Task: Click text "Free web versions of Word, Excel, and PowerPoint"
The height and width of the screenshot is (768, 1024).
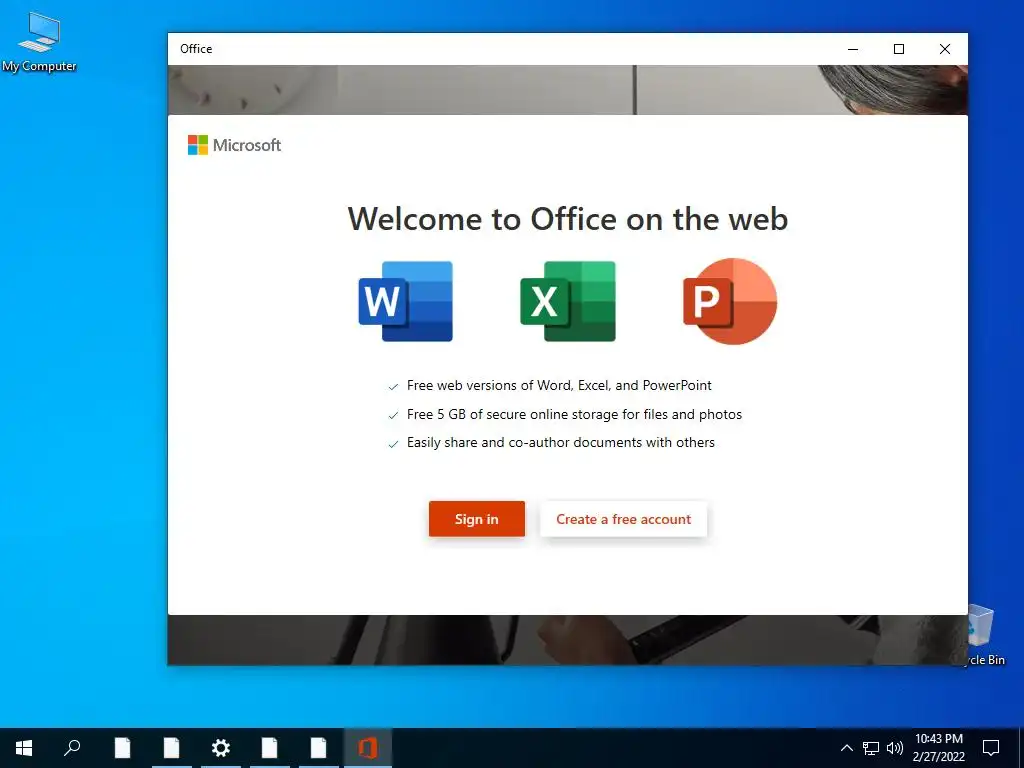Action: click(x=559, y=385)
